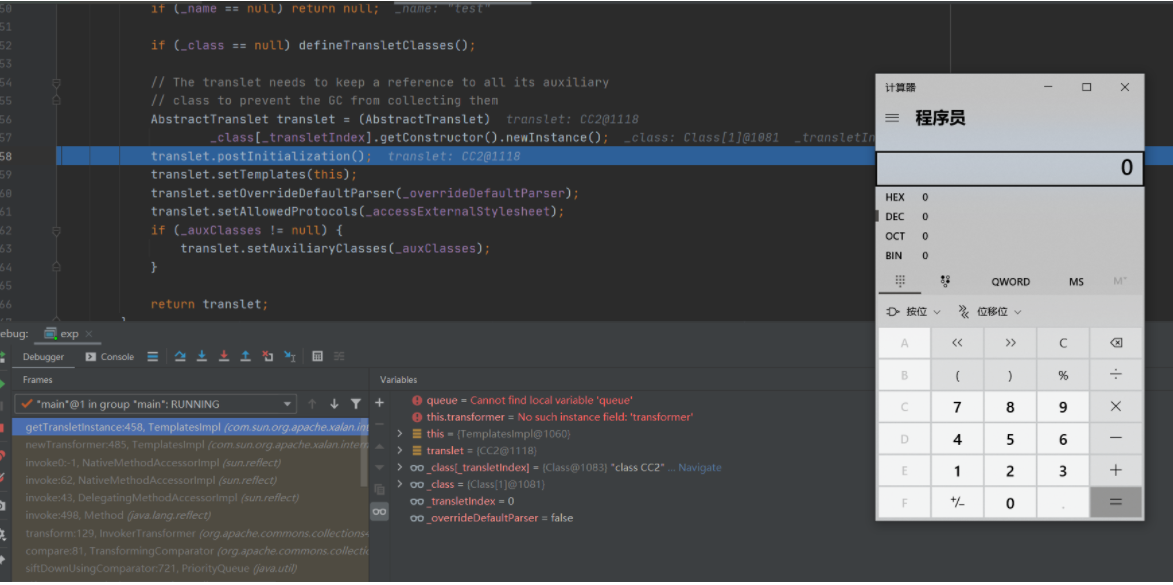Click the Drop Frame icon
The width and height of the screenshot is (1173, 585).
point(268,357)
